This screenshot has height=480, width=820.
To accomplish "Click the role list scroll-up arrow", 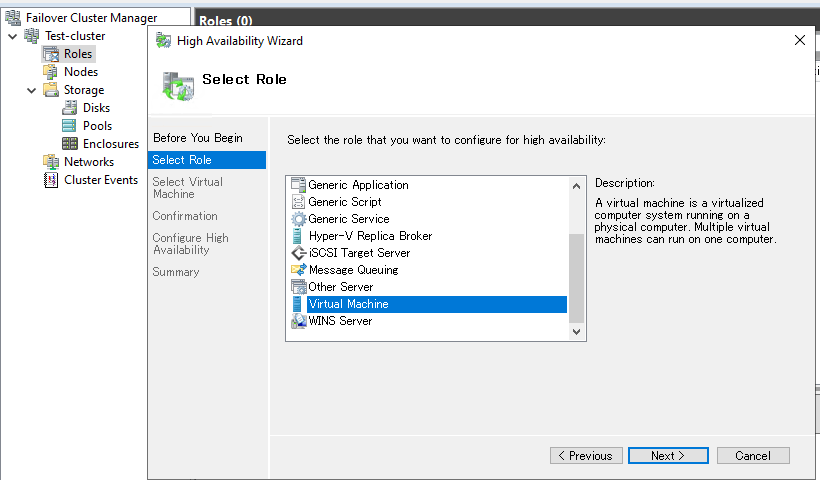I will (x=576, y=186).
